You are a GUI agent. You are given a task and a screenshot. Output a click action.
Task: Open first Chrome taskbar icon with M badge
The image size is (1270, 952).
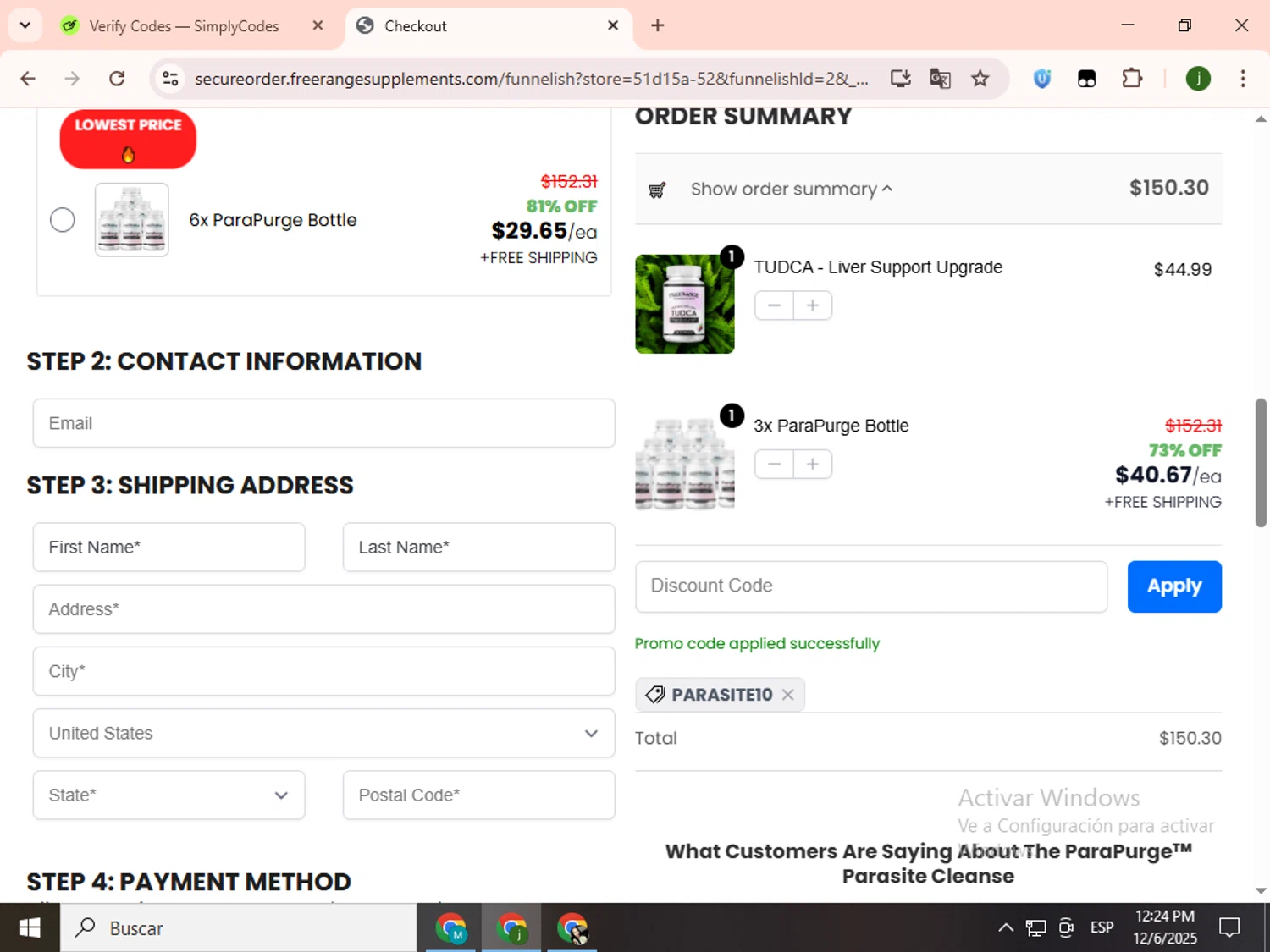(451, 928)
